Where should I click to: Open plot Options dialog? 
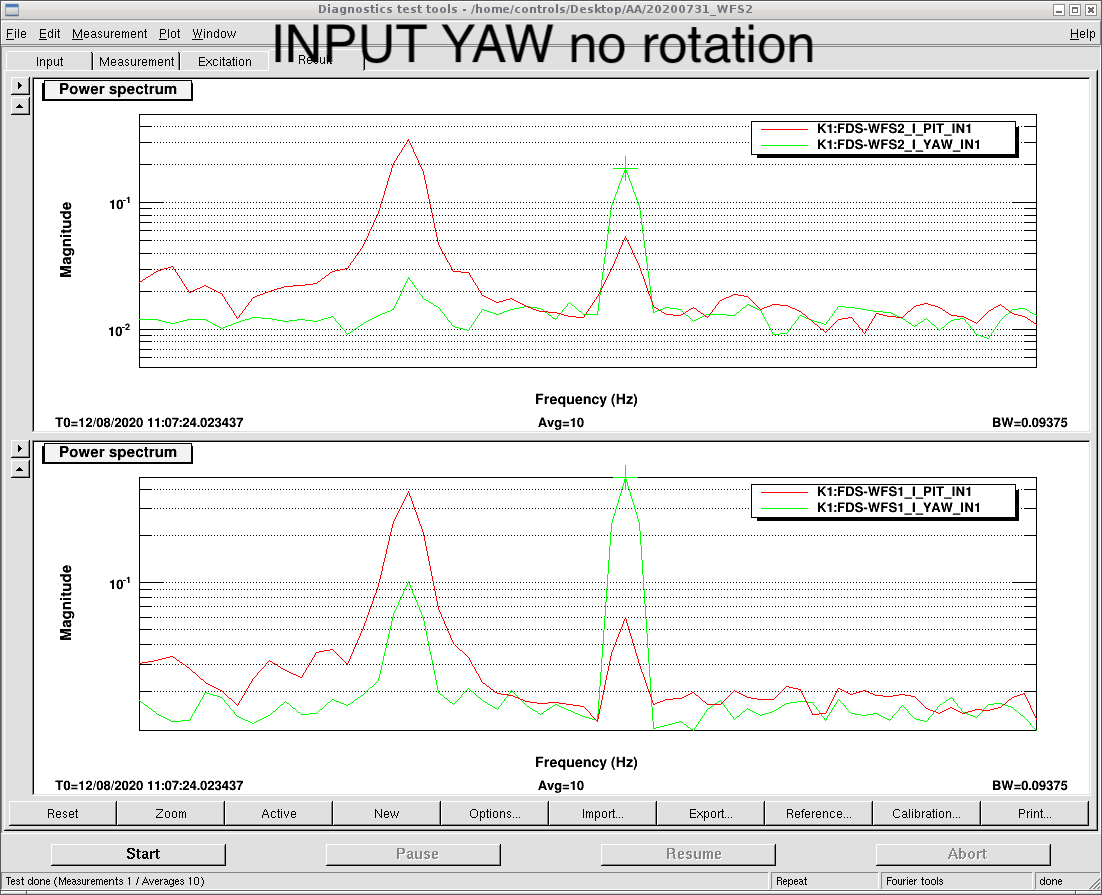[x=495, y=813]
